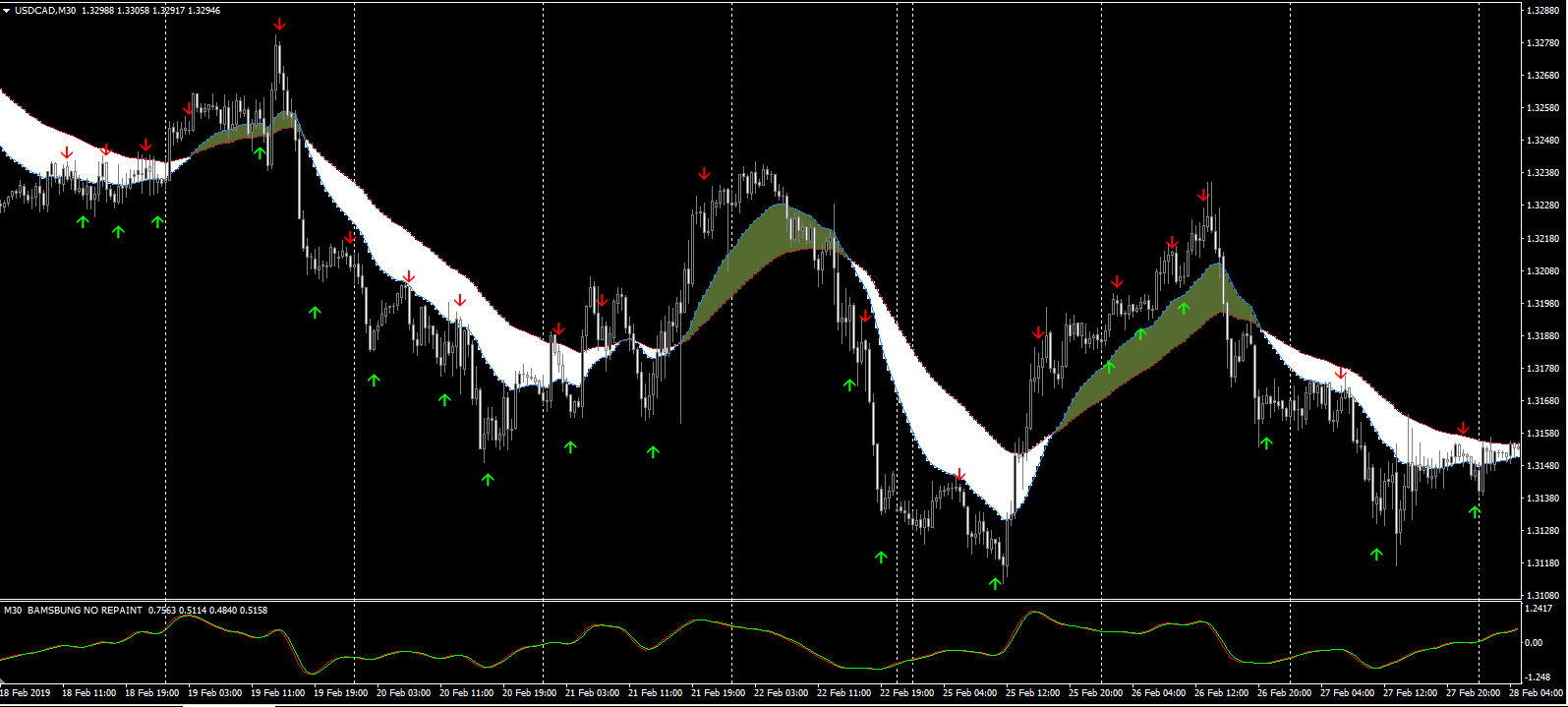The width and height of the screenshot is (1568, 707).
Task: Click the 1.32380 price axis label
Action: [1540, 173]
